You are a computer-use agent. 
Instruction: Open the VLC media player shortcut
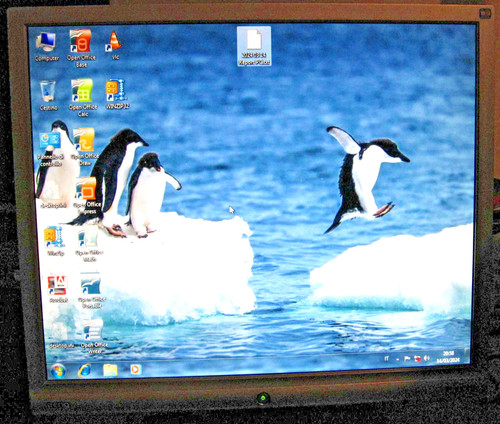114,45
